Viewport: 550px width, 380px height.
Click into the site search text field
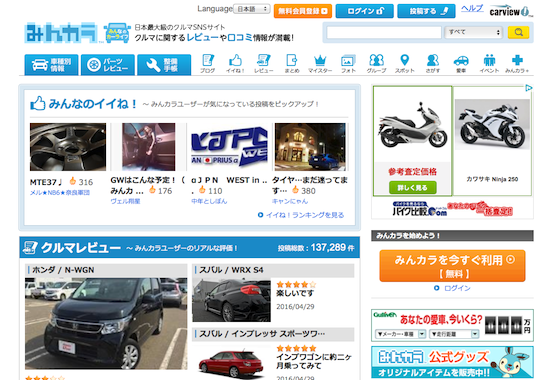pos(384,32)
